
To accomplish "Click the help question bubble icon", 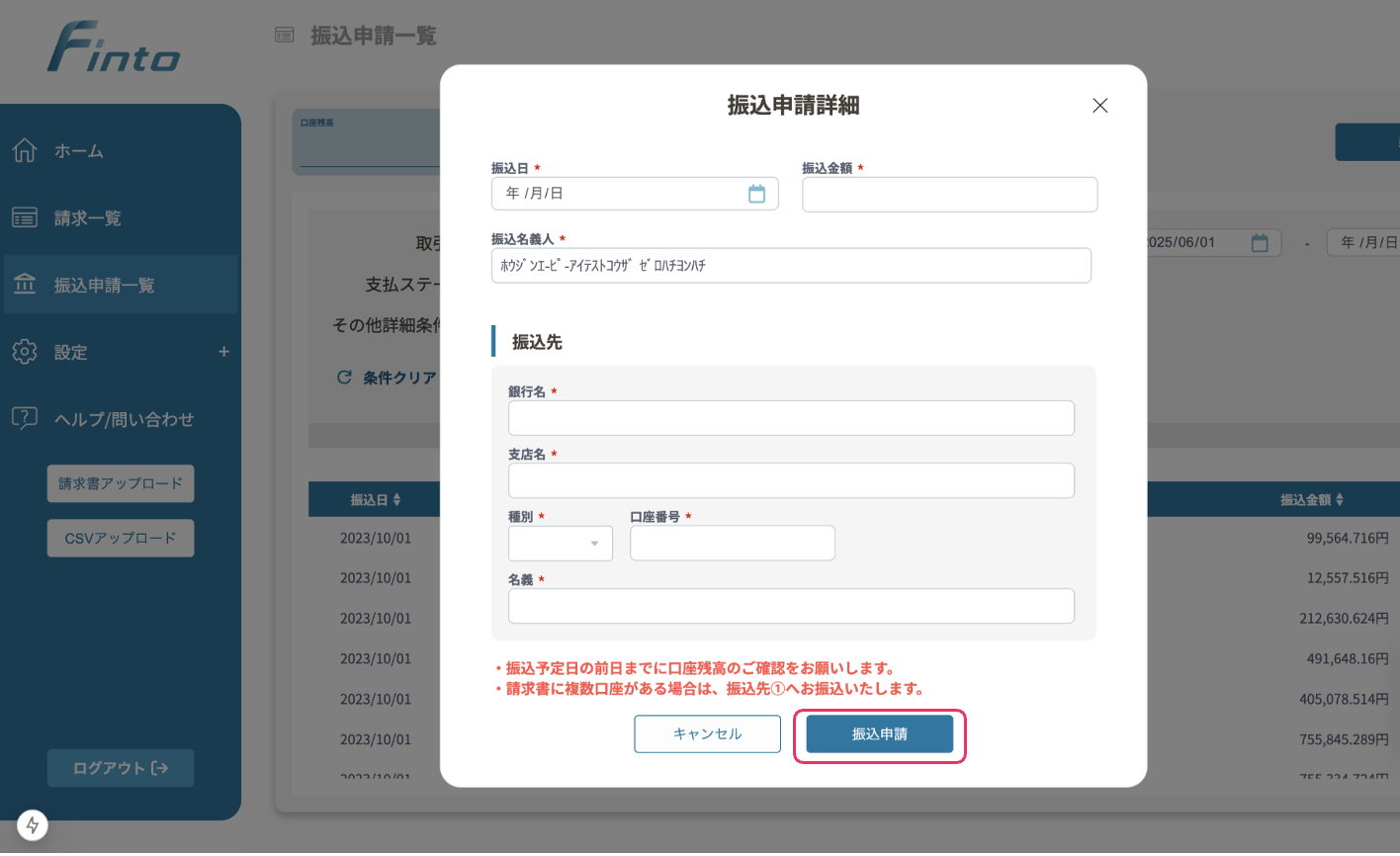I will (x=25, y=418).
